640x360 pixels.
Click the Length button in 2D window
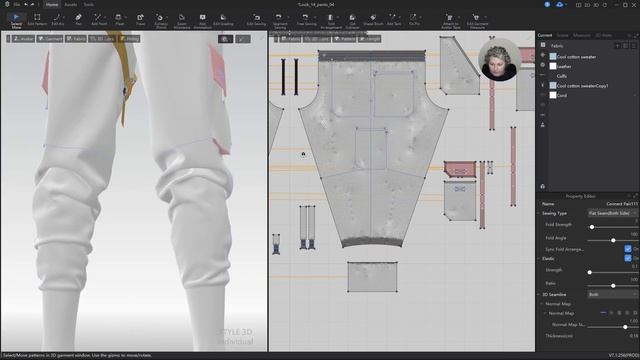point(369,39)
